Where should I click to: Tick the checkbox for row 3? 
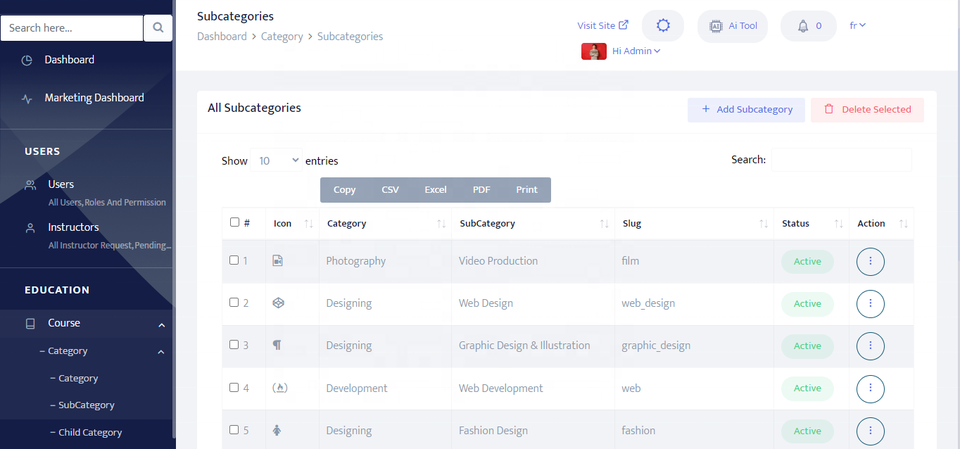point(234,346)
